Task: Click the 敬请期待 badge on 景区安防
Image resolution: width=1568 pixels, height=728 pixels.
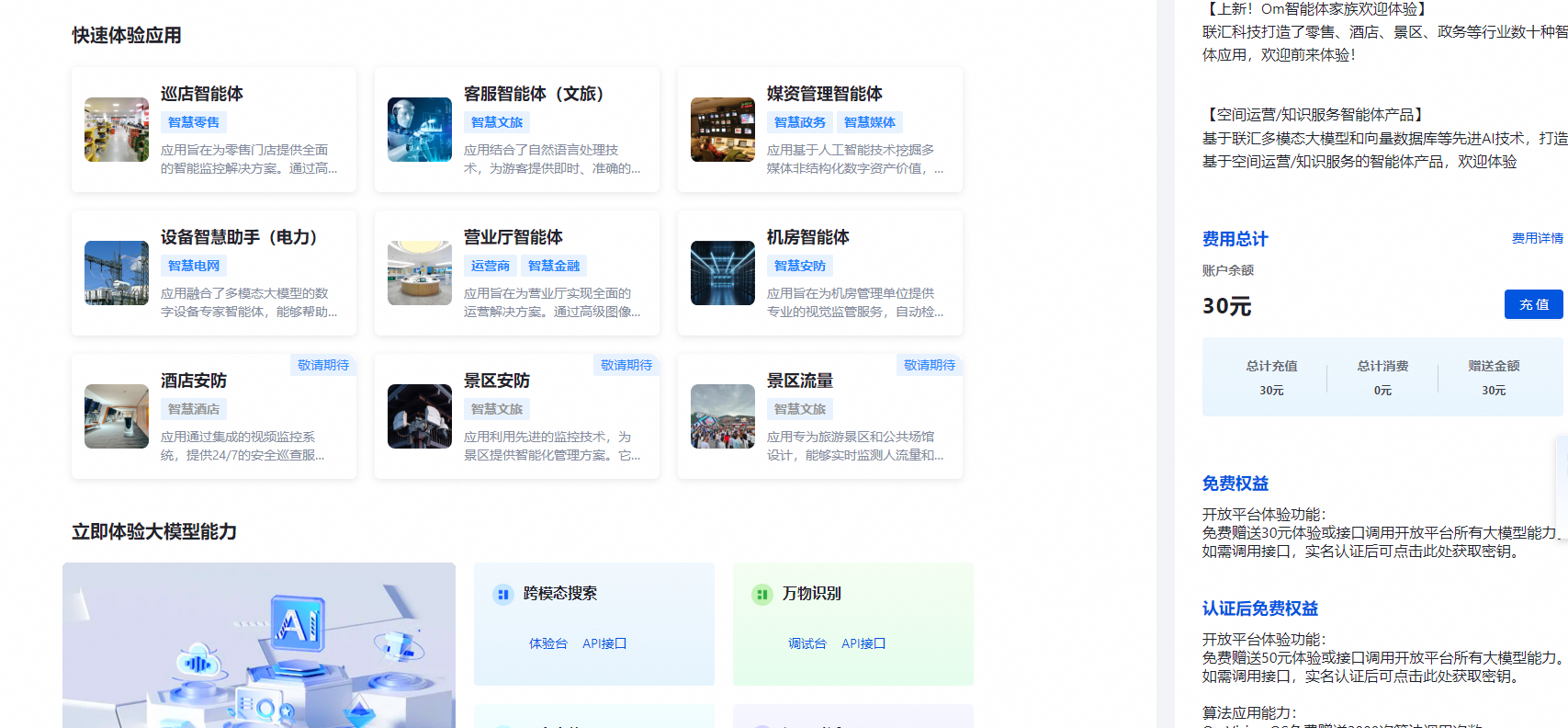Action: click(x=626, y=365)
